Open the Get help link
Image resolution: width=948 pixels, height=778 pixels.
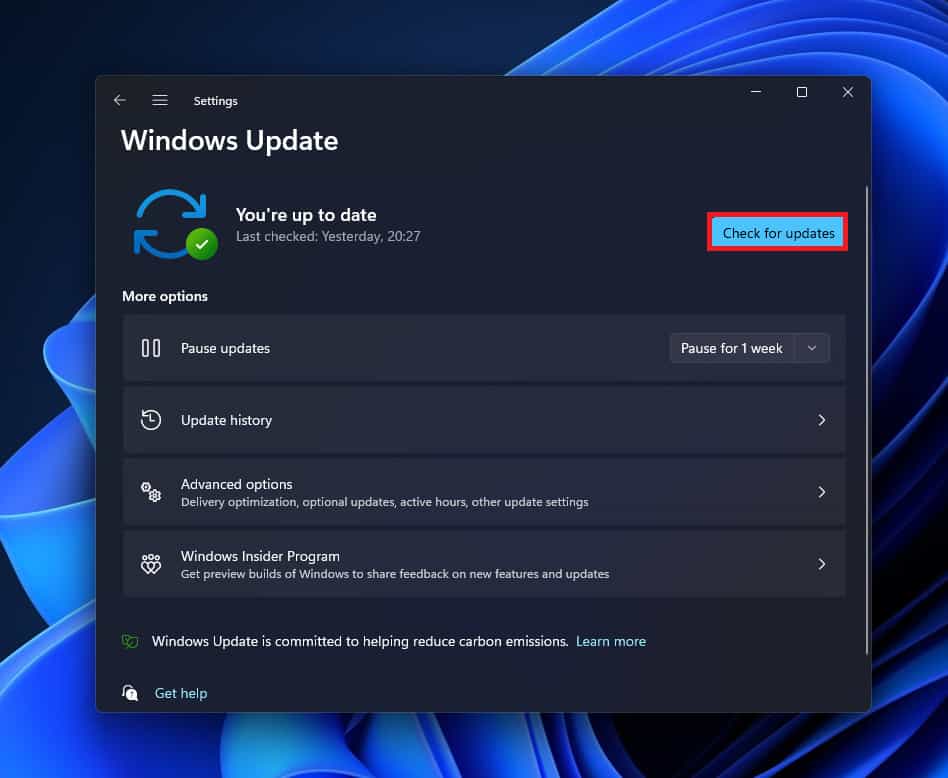coord(181,693)
